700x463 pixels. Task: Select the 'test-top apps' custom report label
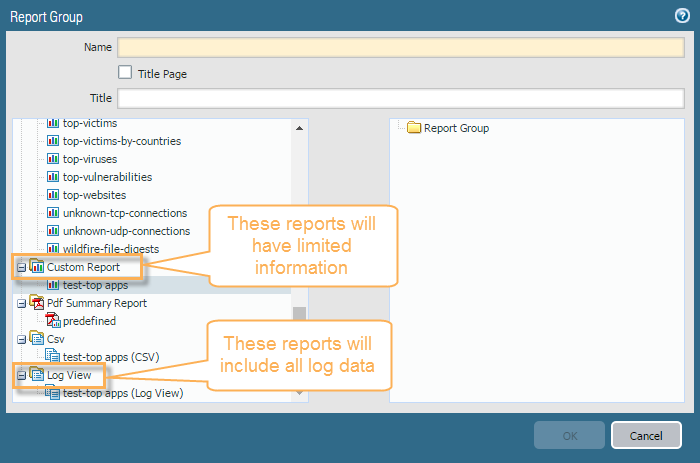click(96, 285)
